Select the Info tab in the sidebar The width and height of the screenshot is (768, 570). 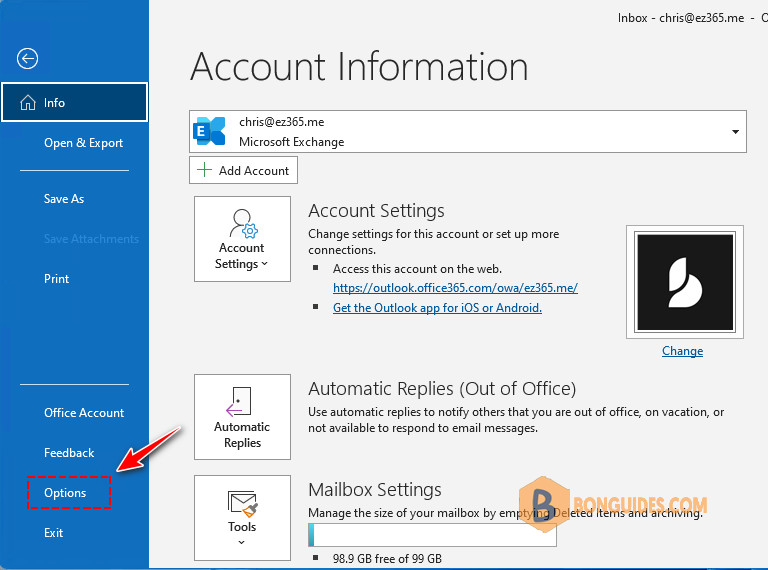(74, 102)
